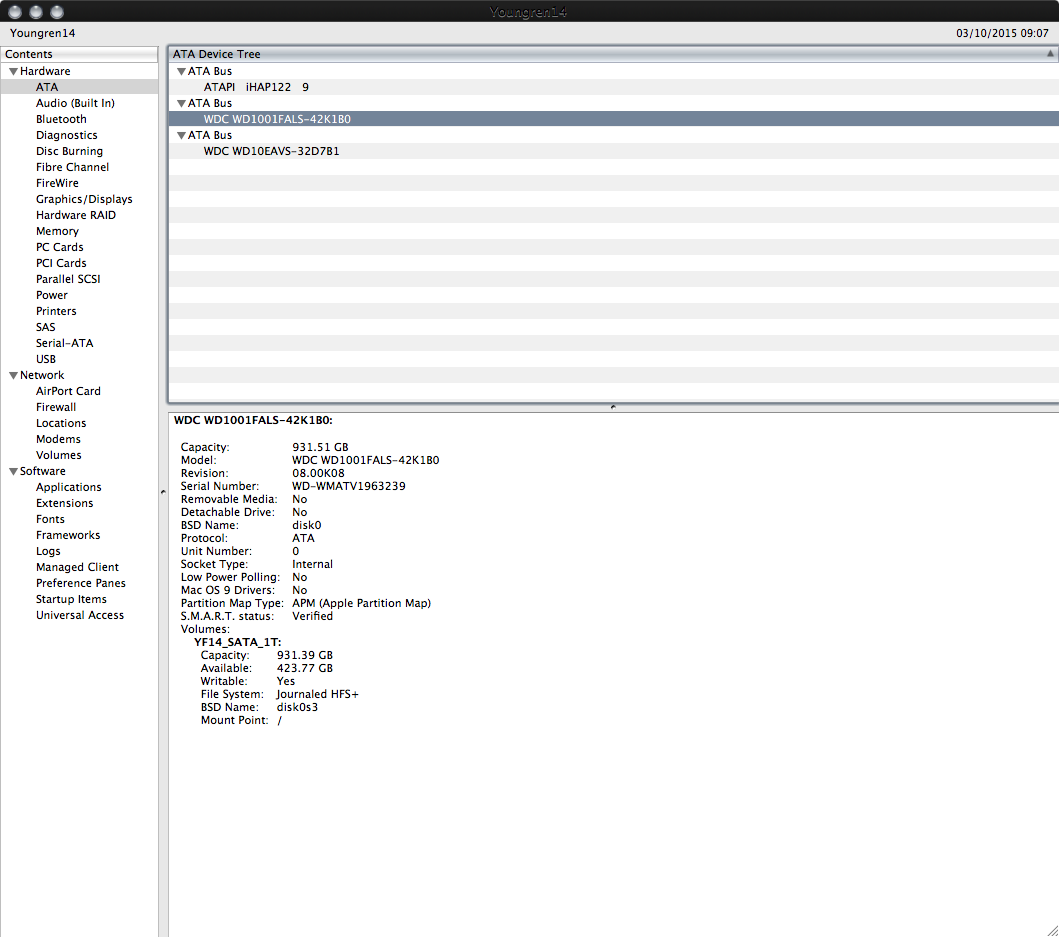
Task: Collapse the ATA Bus above WD1001FALS
Action: 181,103
